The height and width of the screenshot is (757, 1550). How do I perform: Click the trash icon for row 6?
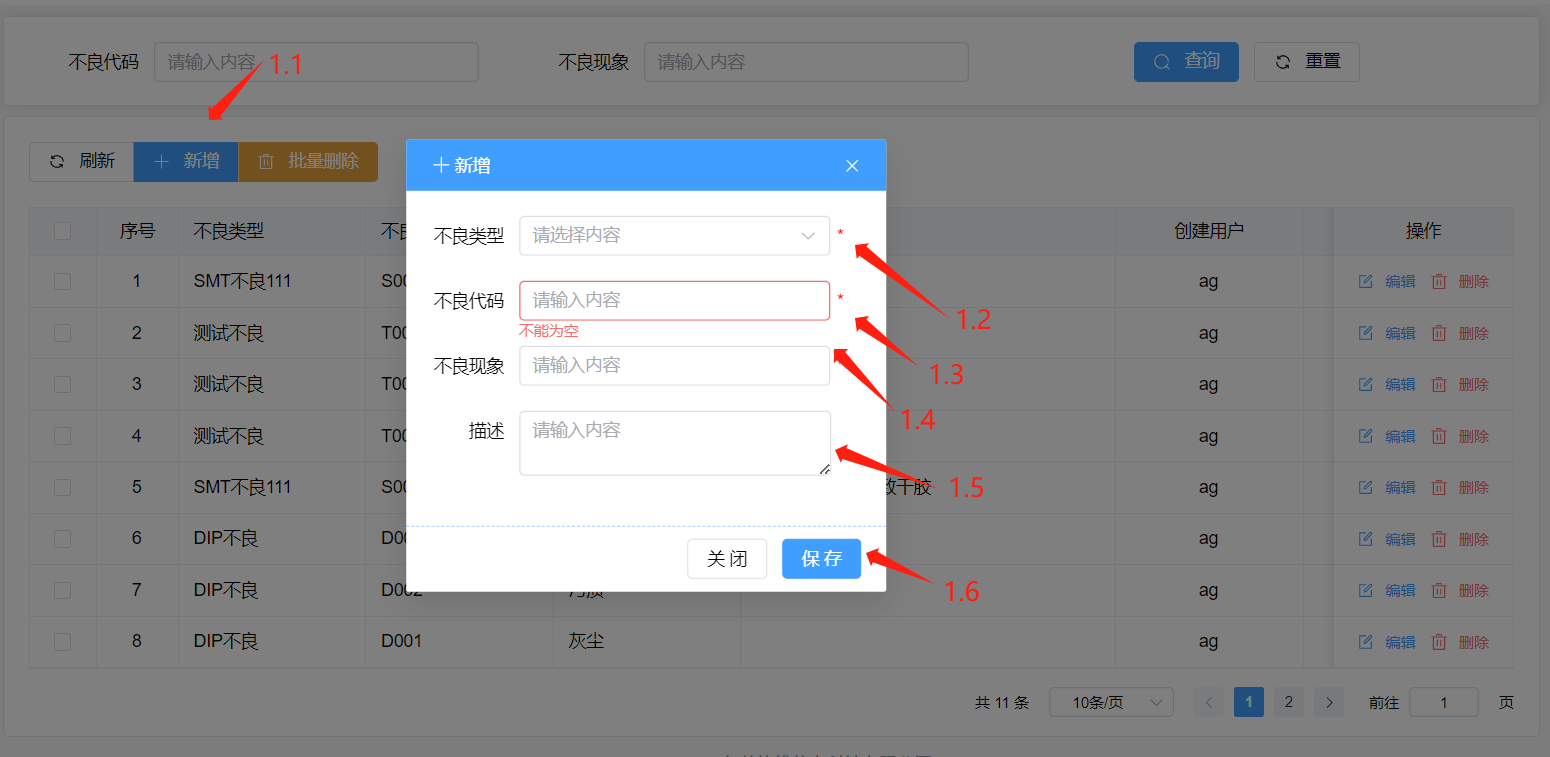(1439, 539)
